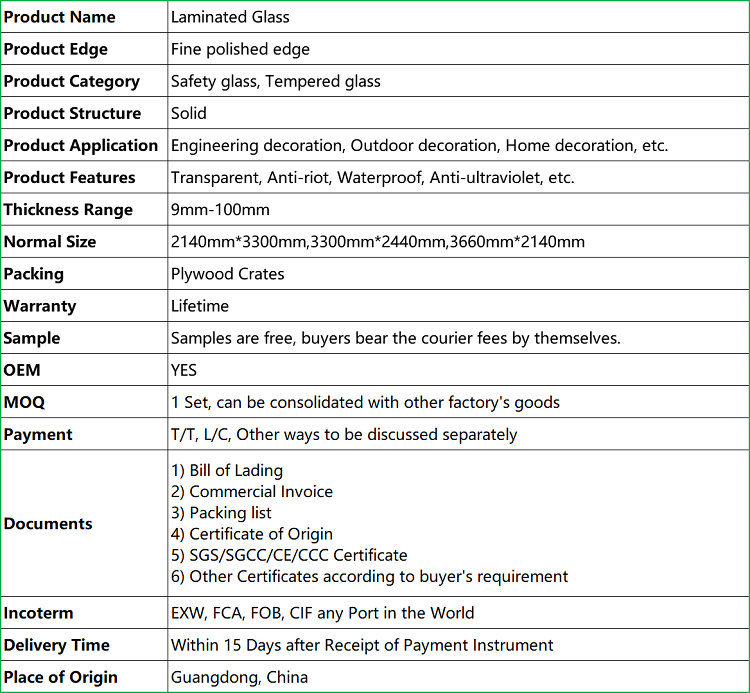Viewport: 750px width, 693px height.
Task: Select the free samples description text
Action: 395,338
